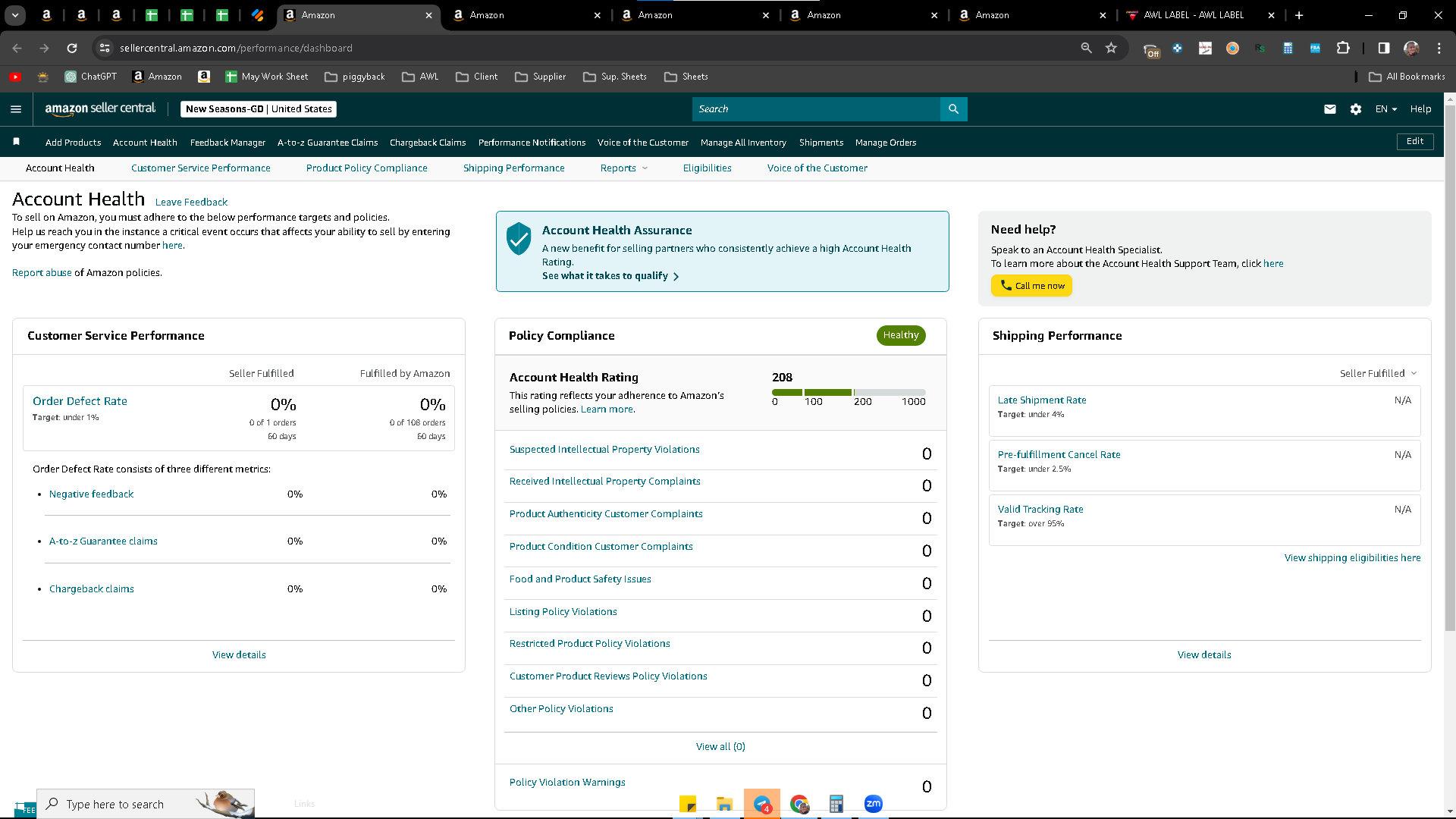Open the Seller Fulfilled dropdown in Shipping Performance
The image size is (1456, 819).
point(1378,374)
